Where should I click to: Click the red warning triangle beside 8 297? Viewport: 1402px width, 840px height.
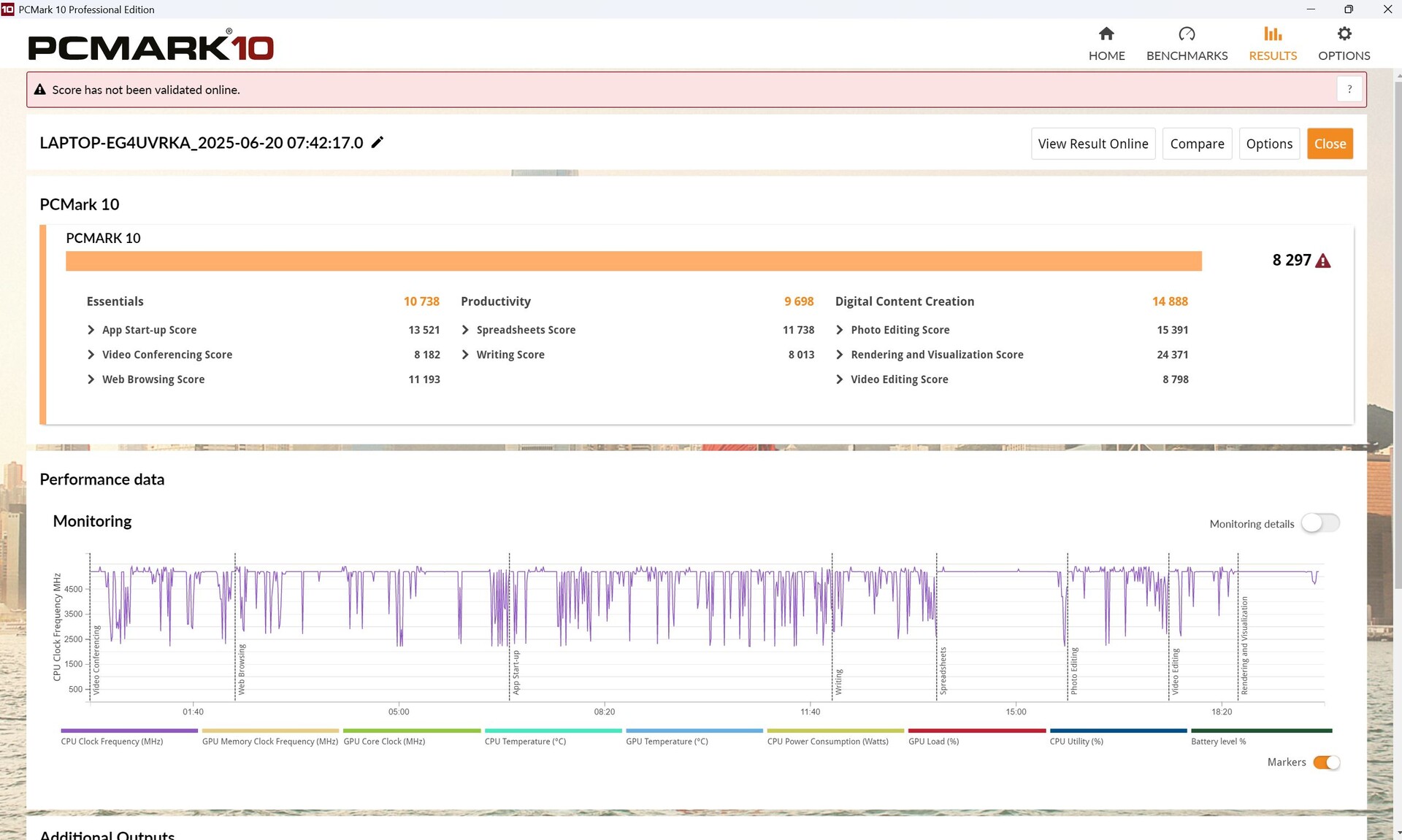click(x=1322, y=261)
